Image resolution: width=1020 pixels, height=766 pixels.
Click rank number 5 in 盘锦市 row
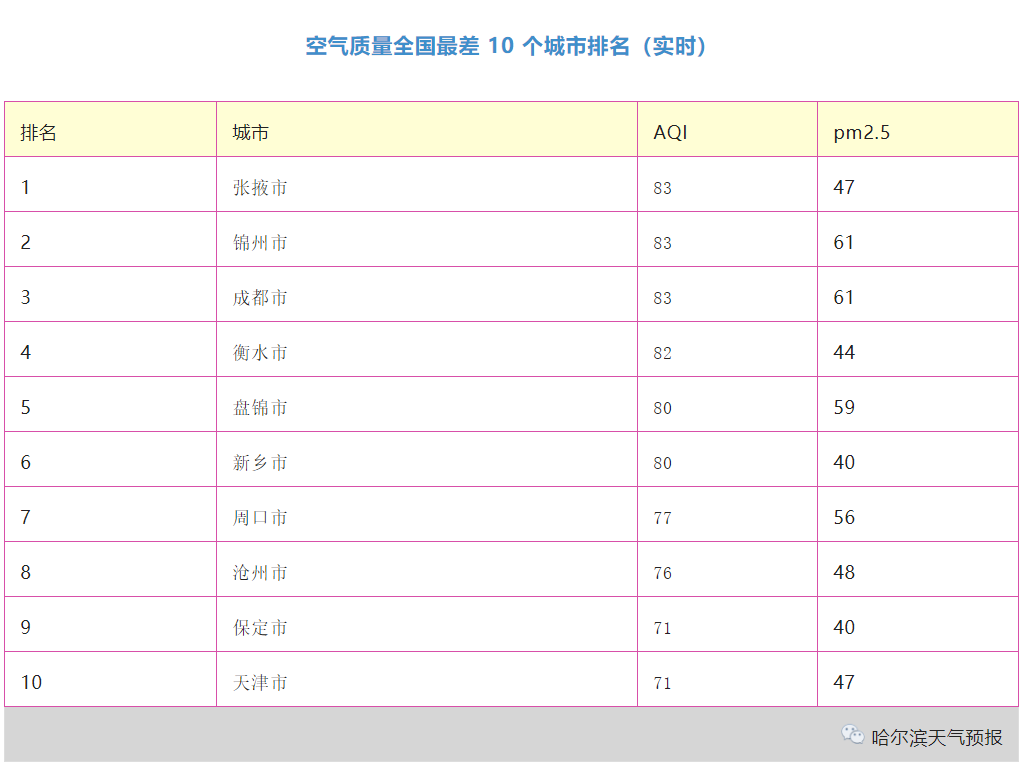pos(25,407)
